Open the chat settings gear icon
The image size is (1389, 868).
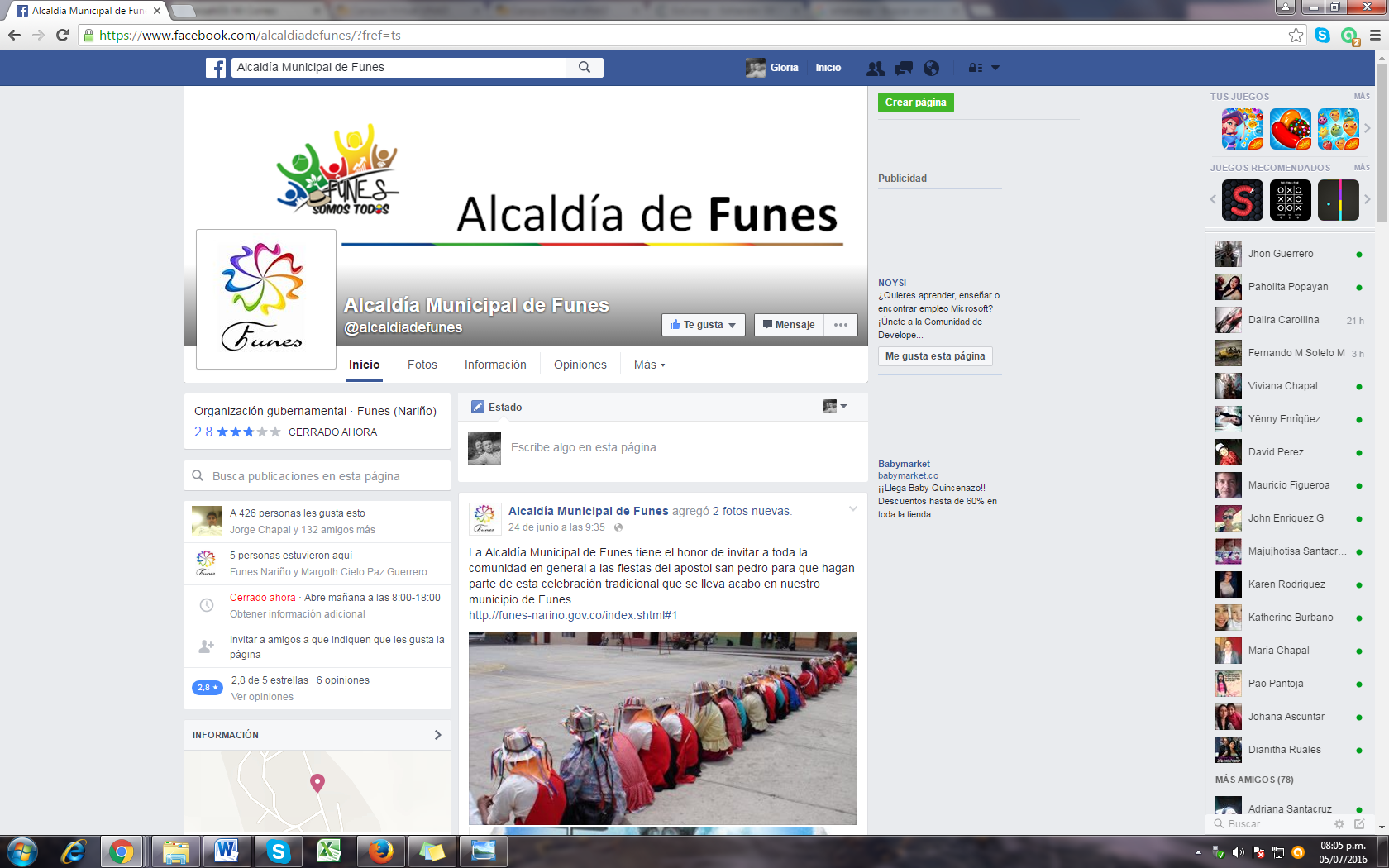[1339, 824]
